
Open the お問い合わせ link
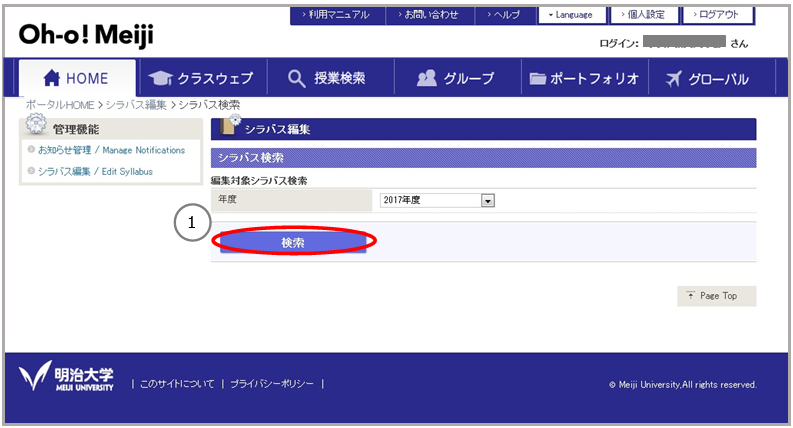[x=430, y=15]
